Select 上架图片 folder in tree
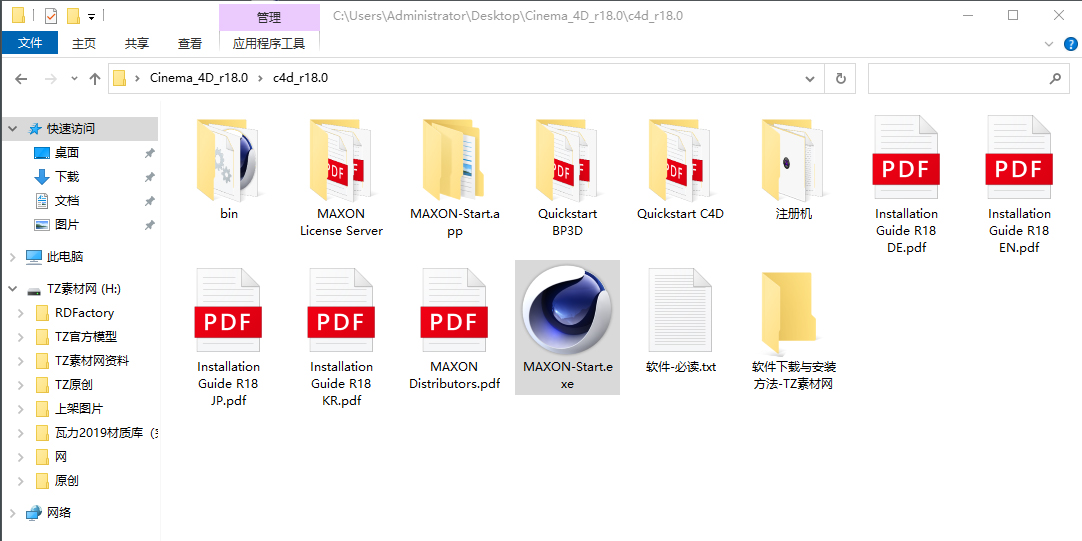The image size is (1082, 541). click(x=79, y=409)
